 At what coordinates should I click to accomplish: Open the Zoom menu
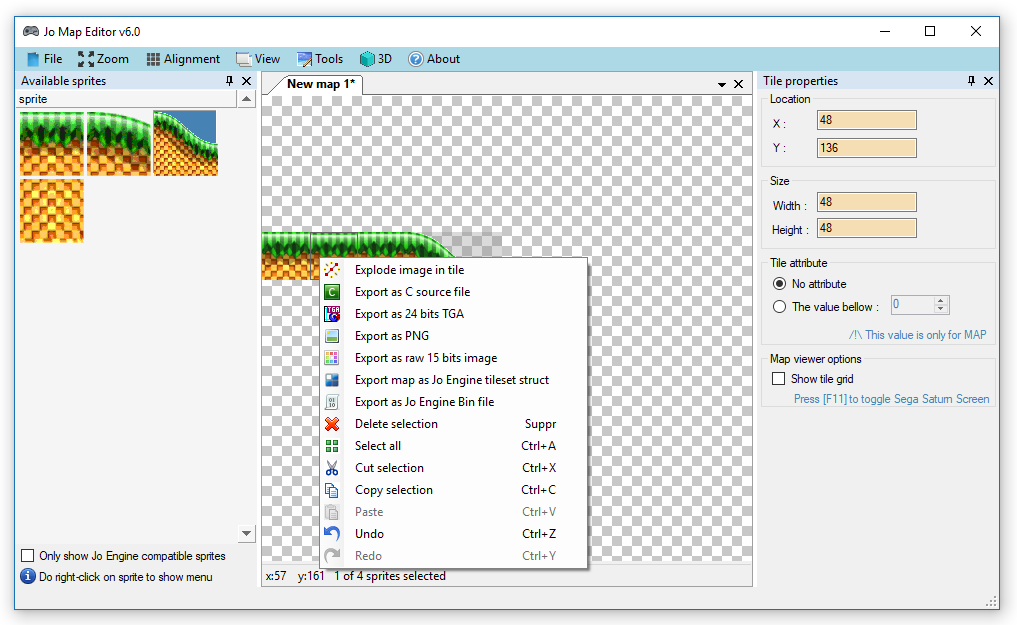103,59
